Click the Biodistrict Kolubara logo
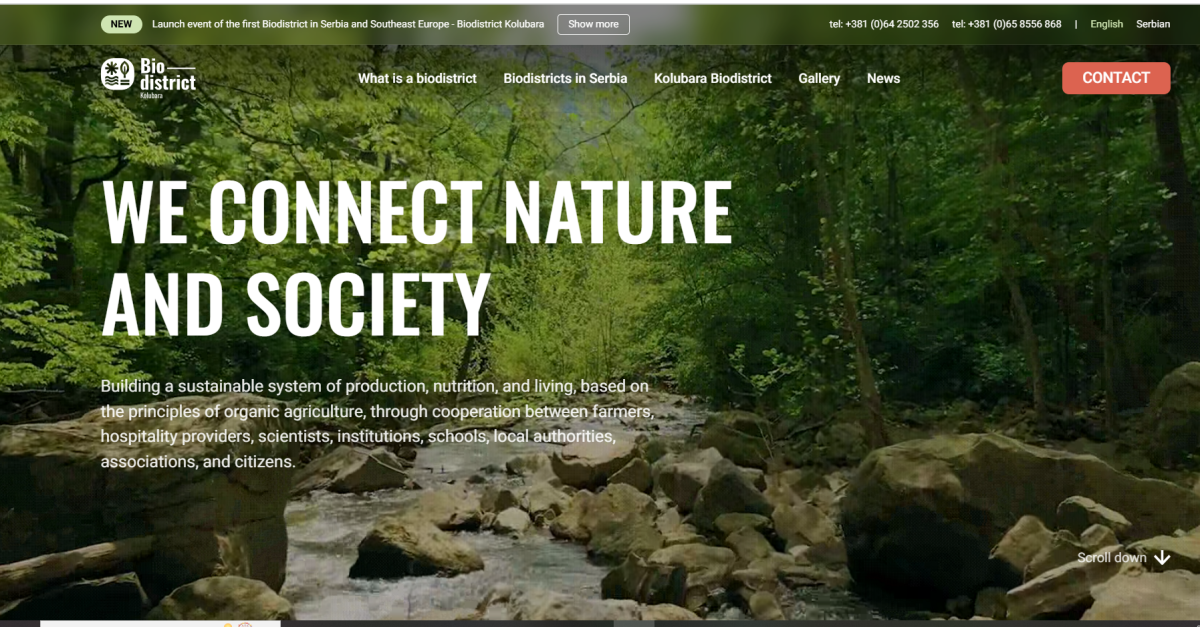This screenshot has width=1200, height=627. tap(148, 77)
